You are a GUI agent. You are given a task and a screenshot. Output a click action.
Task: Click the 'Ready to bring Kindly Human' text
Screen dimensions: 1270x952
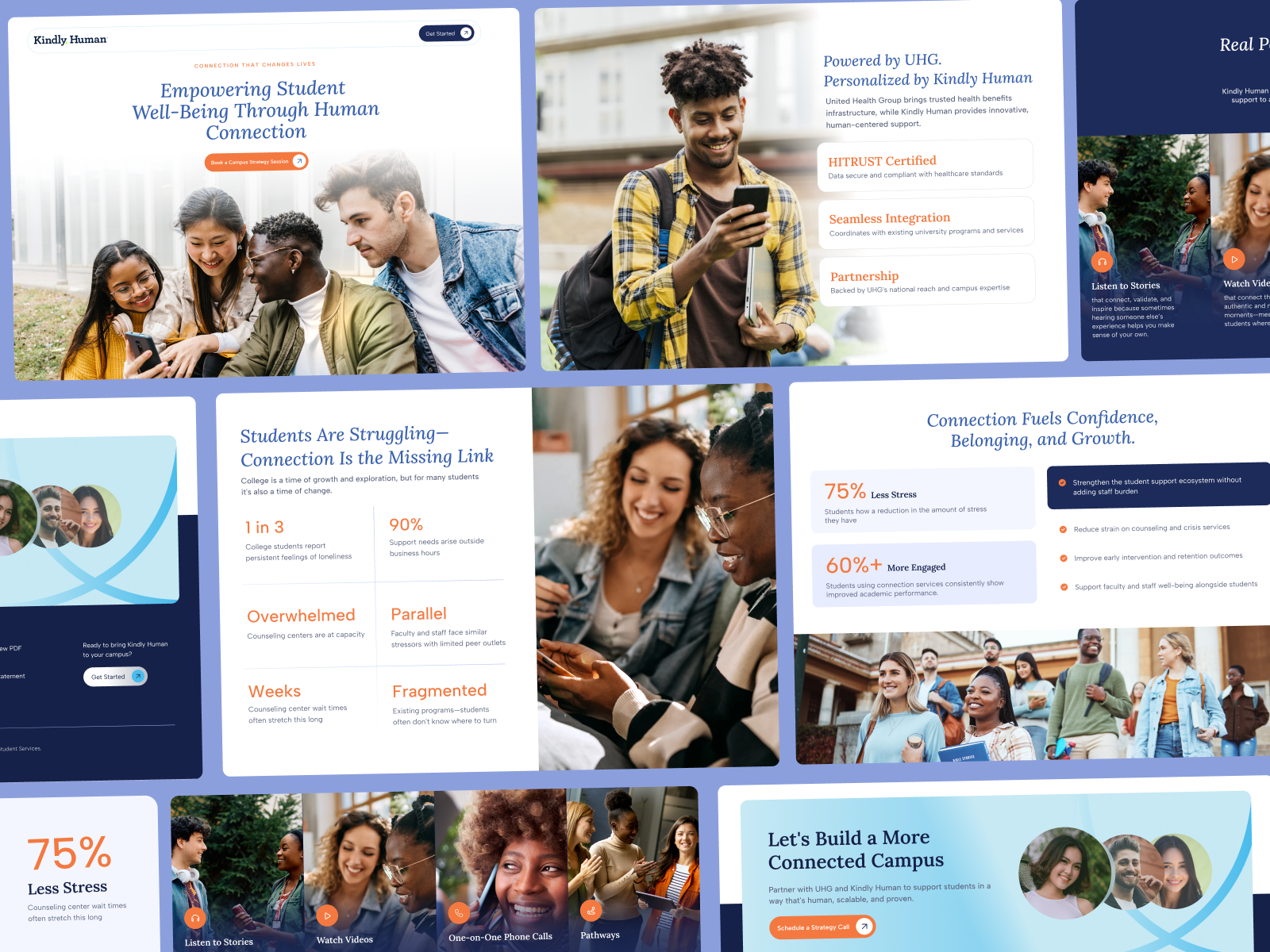coord(125,649)
